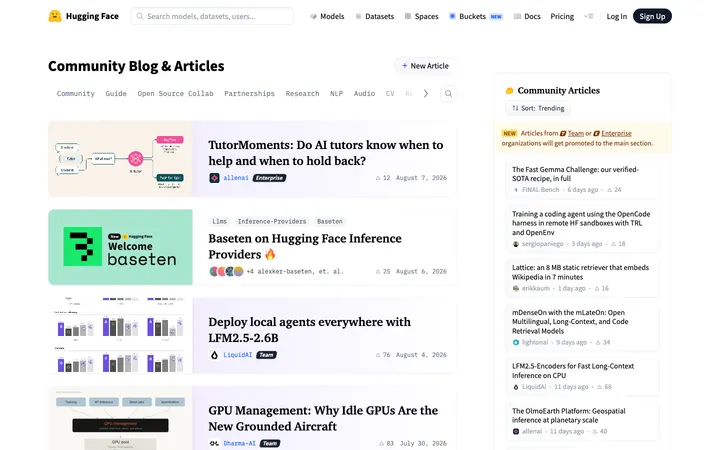Click the LiquidAI avatar in sidebar list
The width and height of the screenshot is (720, 450).
(x=516, y=387)
